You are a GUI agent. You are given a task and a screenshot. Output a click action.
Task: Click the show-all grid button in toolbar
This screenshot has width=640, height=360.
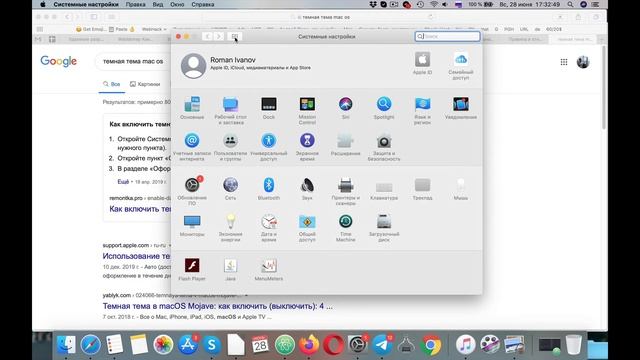coord(235,36)
